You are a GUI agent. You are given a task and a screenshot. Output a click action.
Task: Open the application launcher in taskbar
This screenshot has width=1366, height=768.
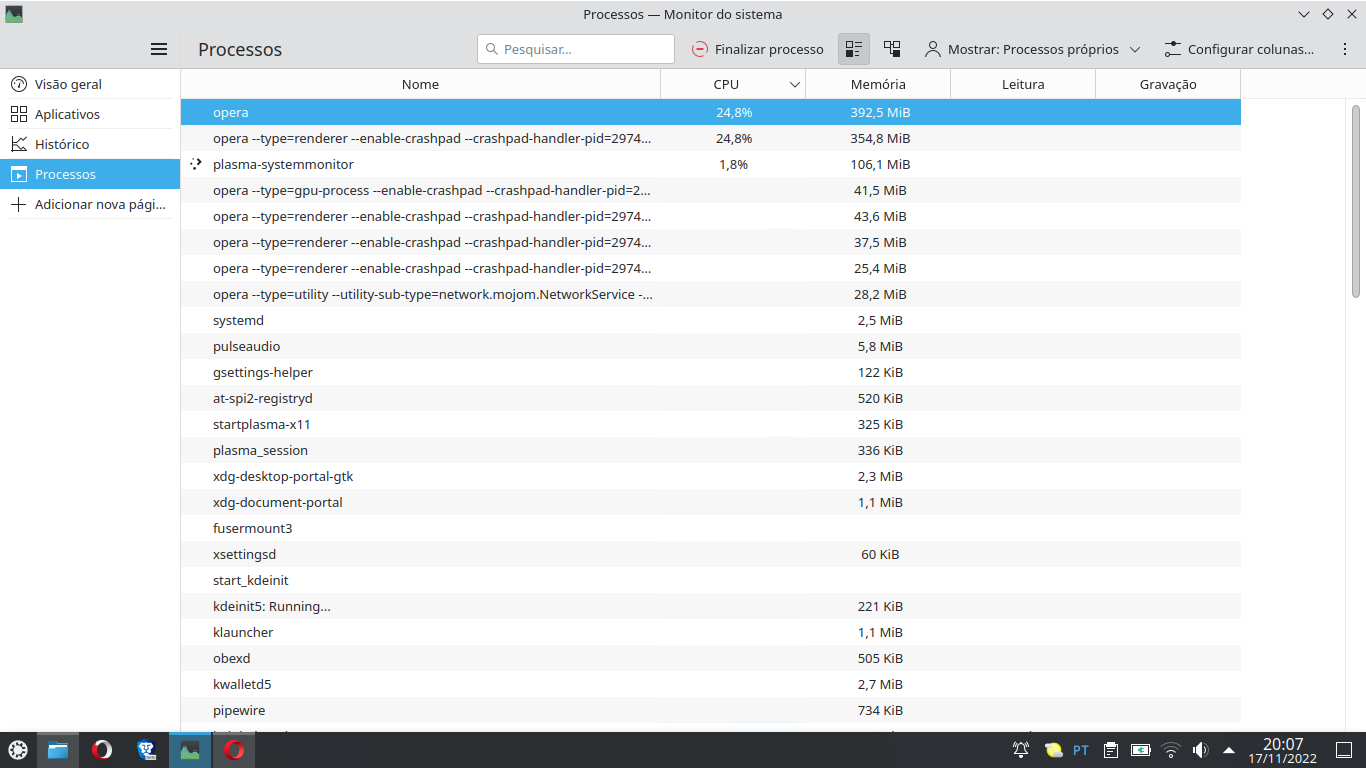pyautogui.click(x=18, y=750)
